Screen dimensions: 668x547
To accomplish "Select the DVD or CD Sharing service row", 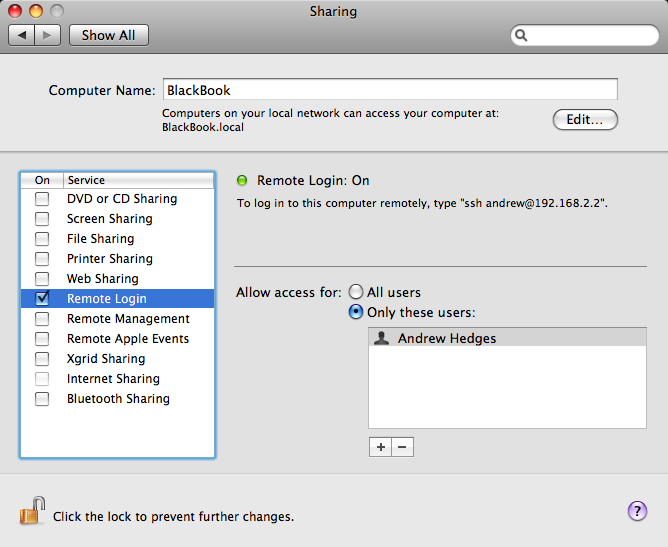I will point(118,199).
